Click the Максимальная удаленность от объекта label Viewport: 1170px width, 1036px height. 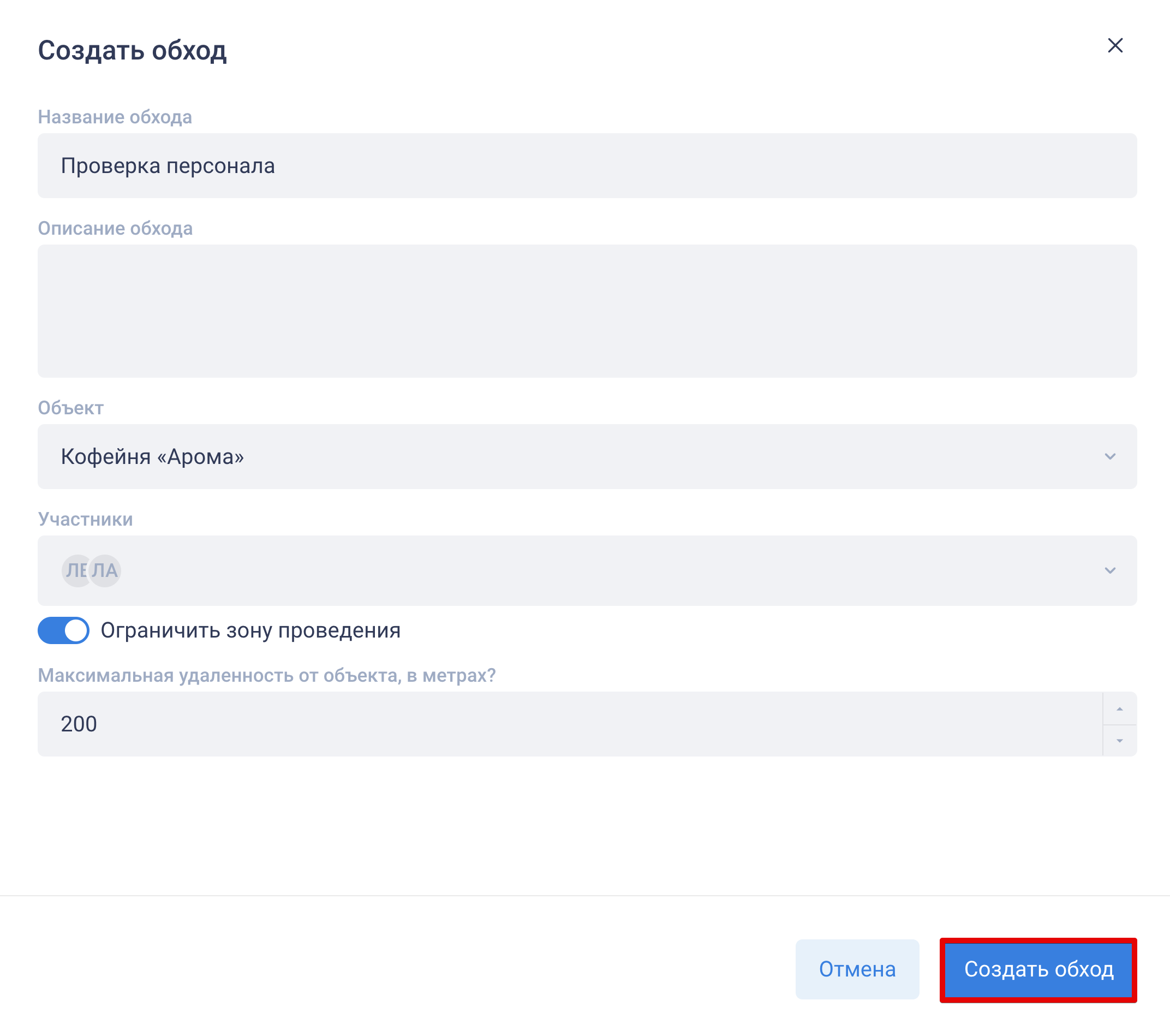point(267,675)
